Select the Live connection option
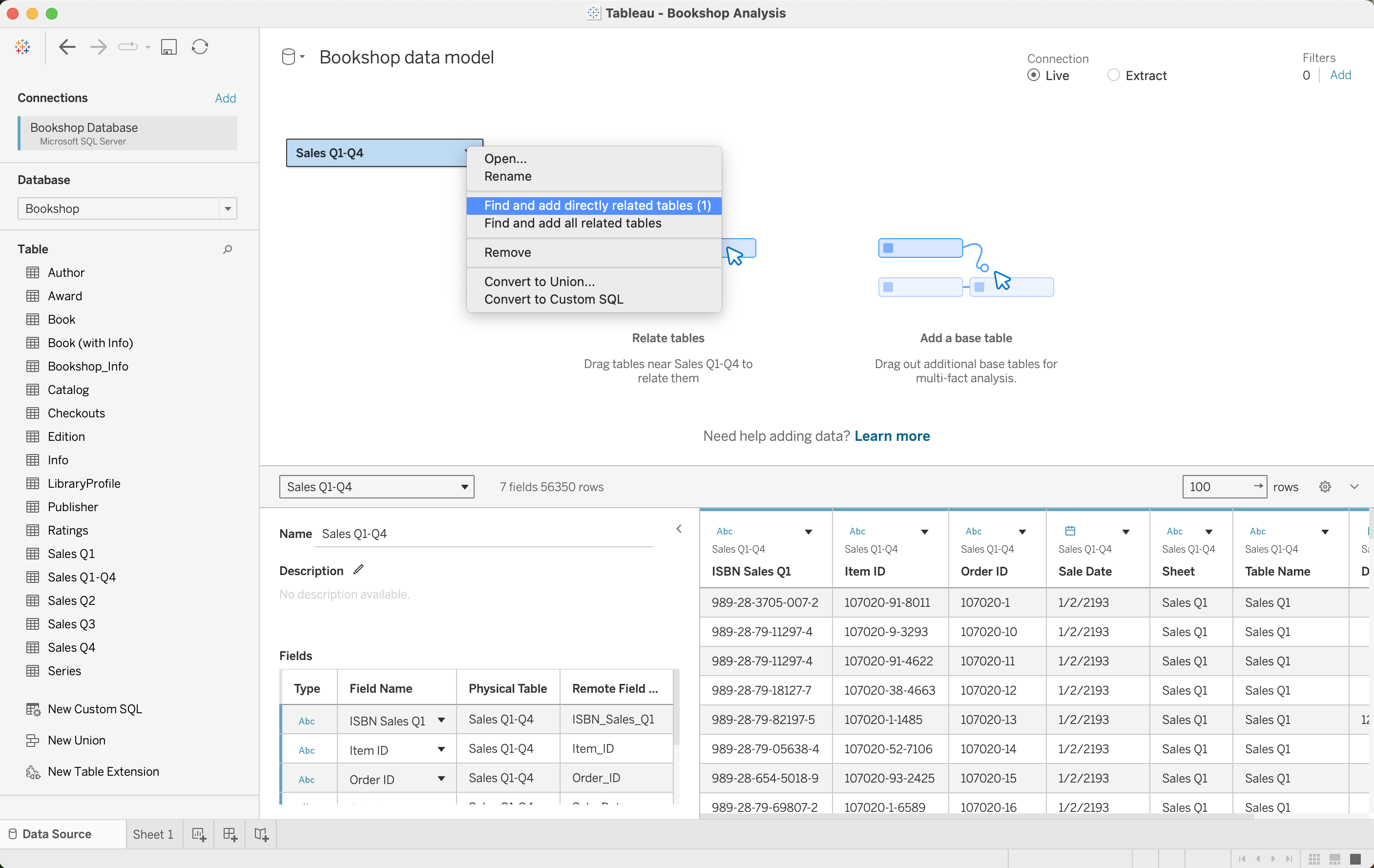Image resolution: width=1374 pixels, height=868 pixels. click(x=1033, y=75)
